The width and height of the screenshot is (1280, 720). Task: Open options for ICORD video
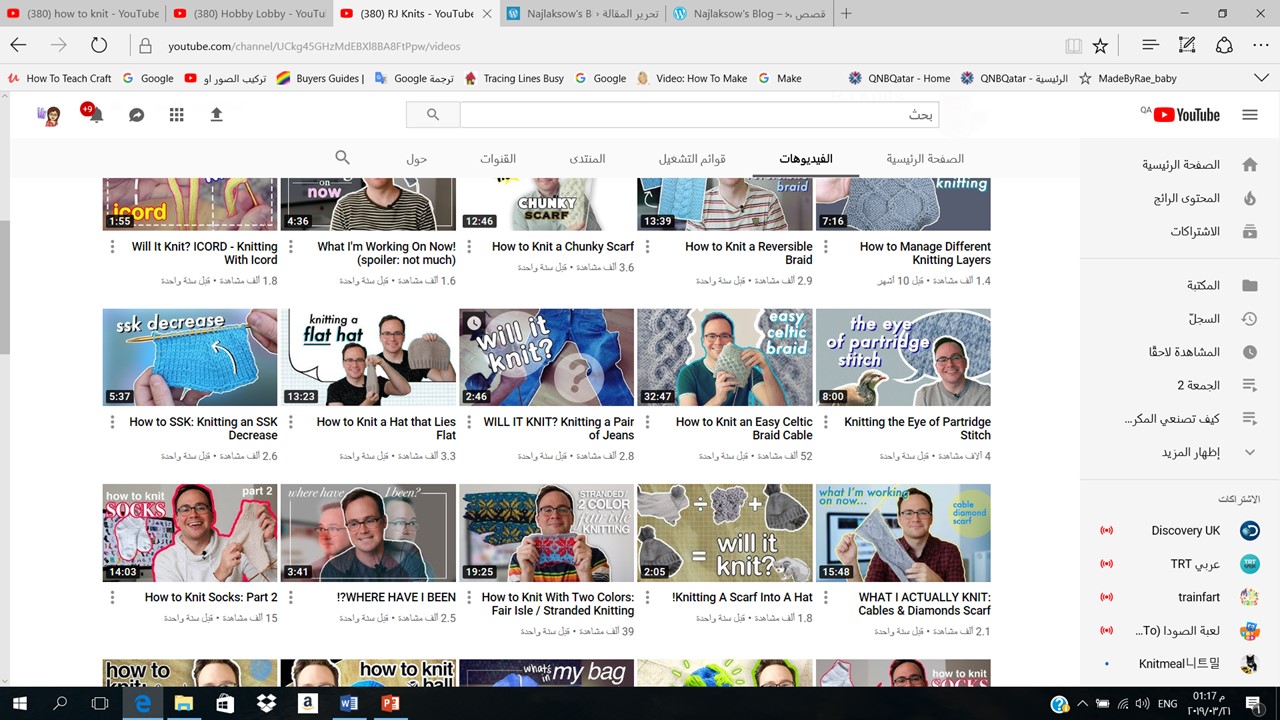(x=112, y=247)
